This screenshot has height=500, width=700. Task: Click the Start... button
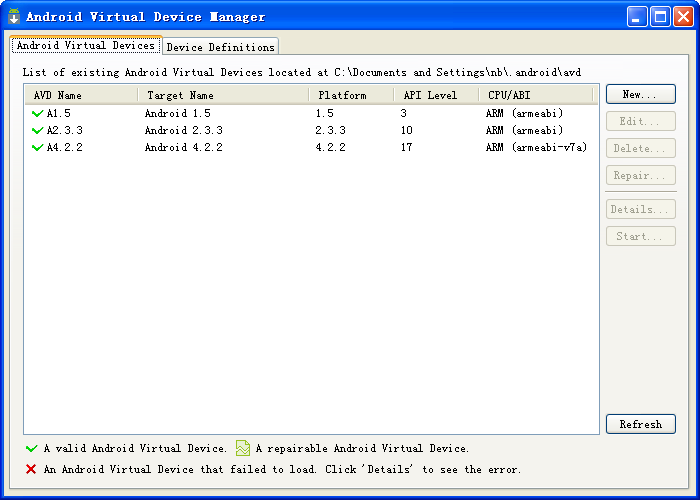[641, 236]
